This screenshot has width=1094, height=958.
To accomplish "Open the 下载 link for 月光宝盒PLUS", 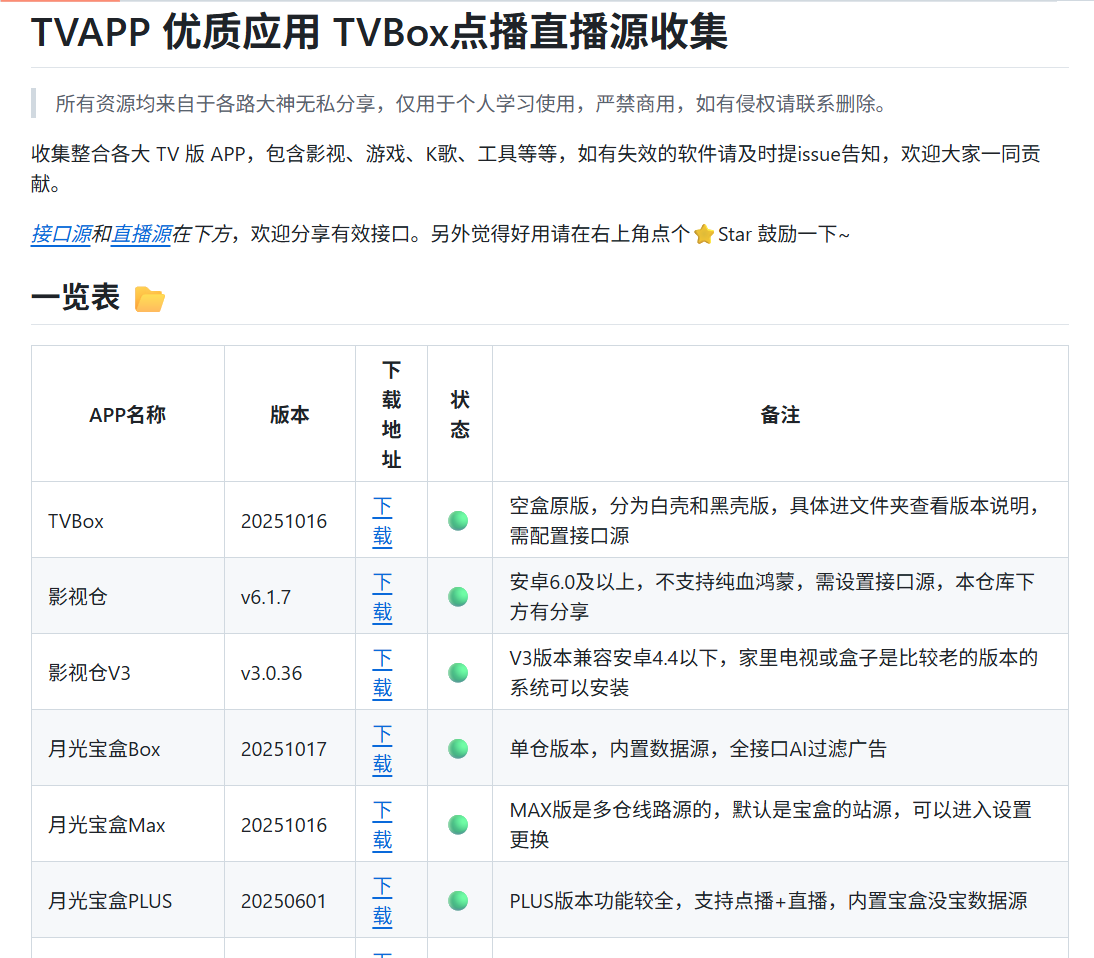I will [x=382, y=899].
